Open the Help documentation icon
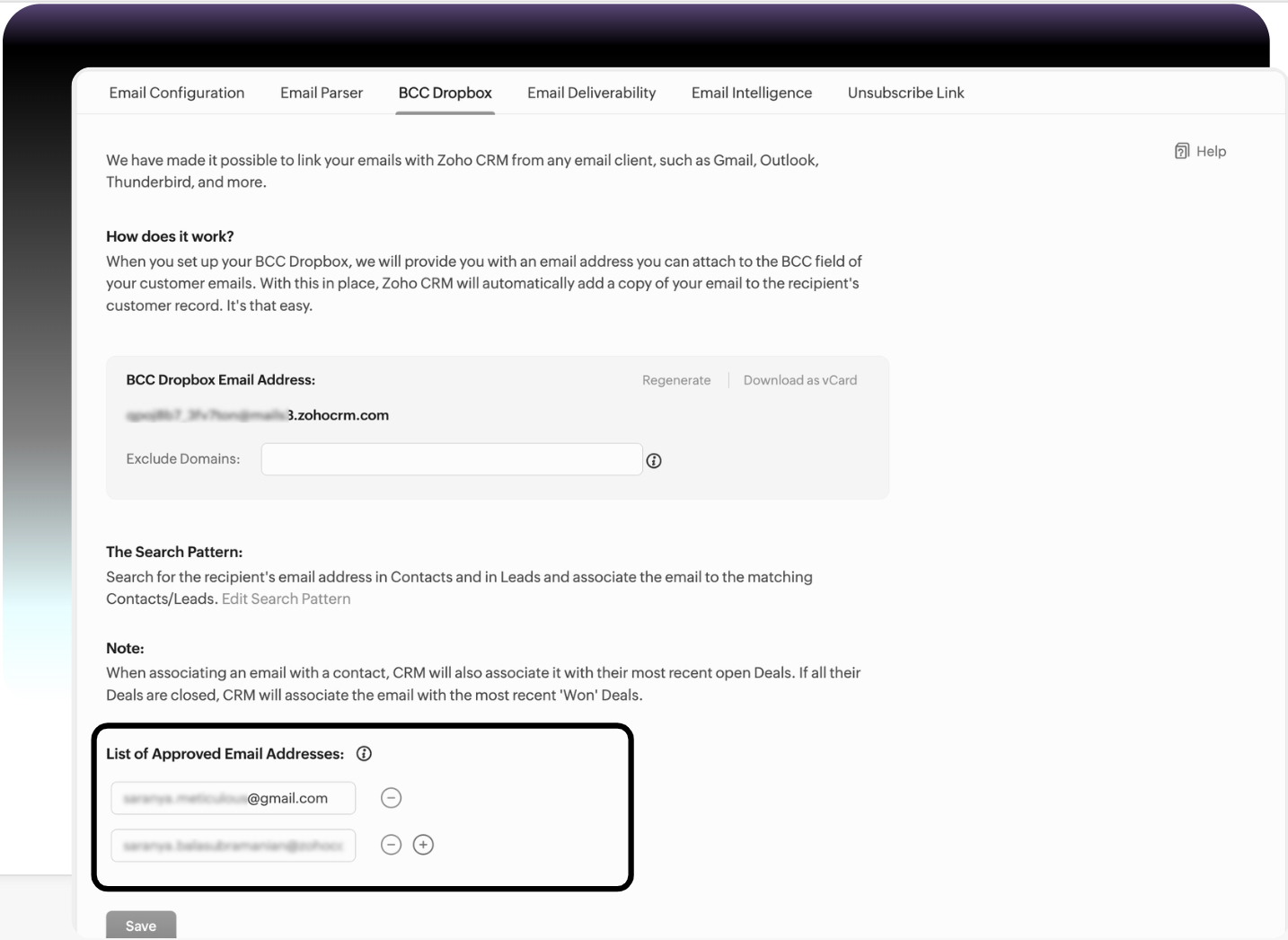 (1182, 151)
